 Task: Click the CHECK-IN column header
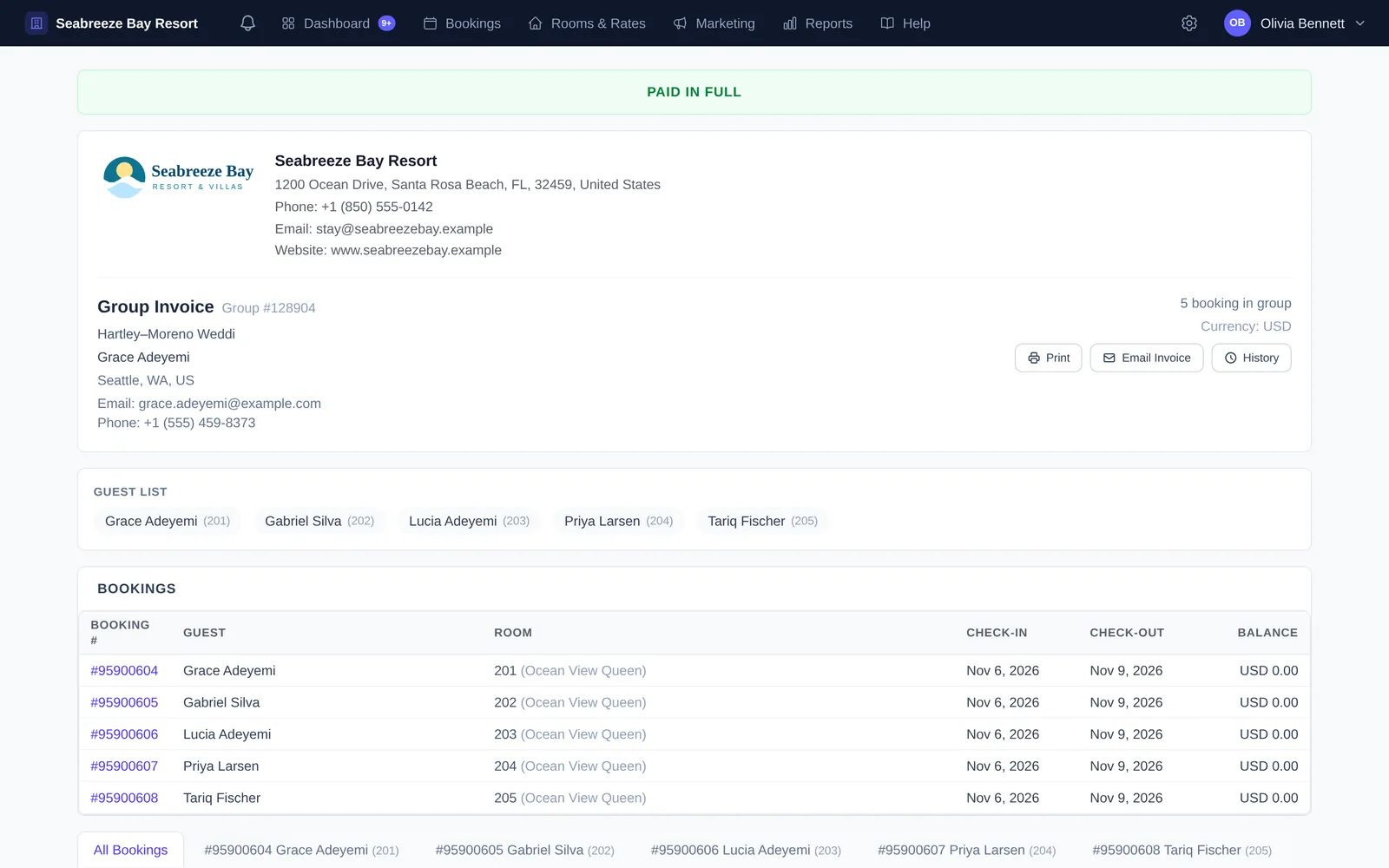(x=997, y=633)
